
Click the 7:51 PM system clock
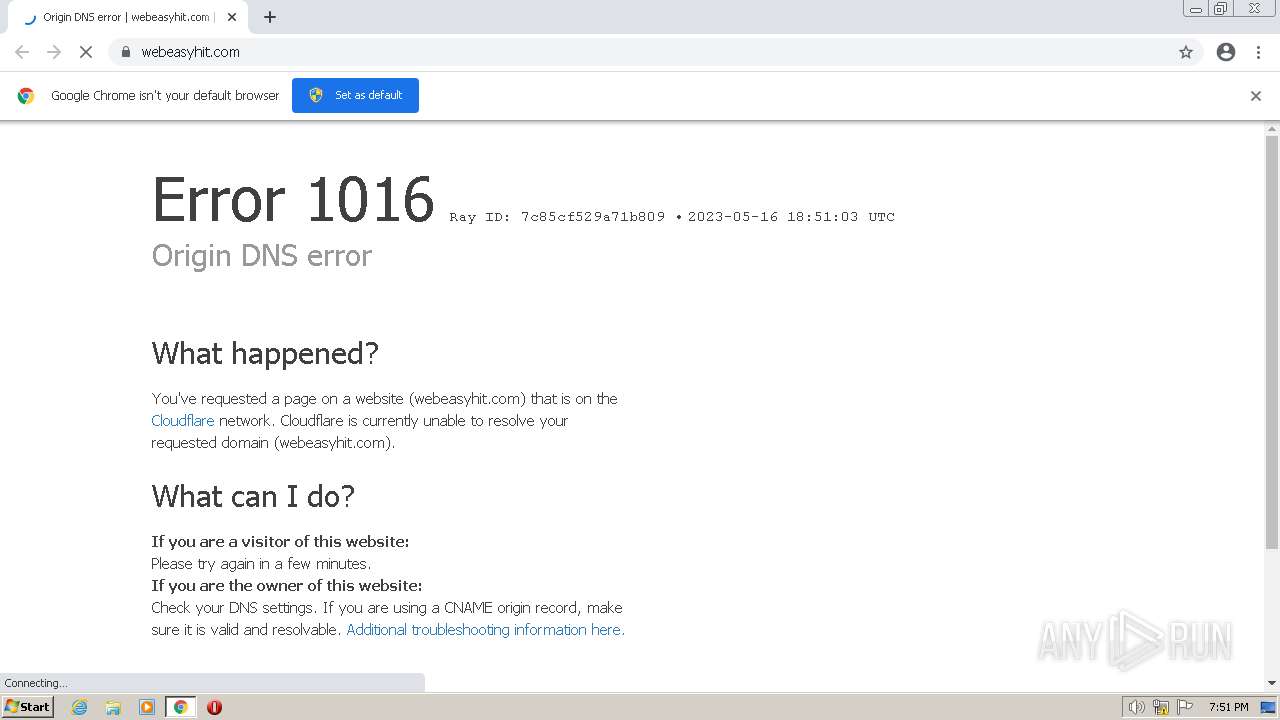(1228, 707)
